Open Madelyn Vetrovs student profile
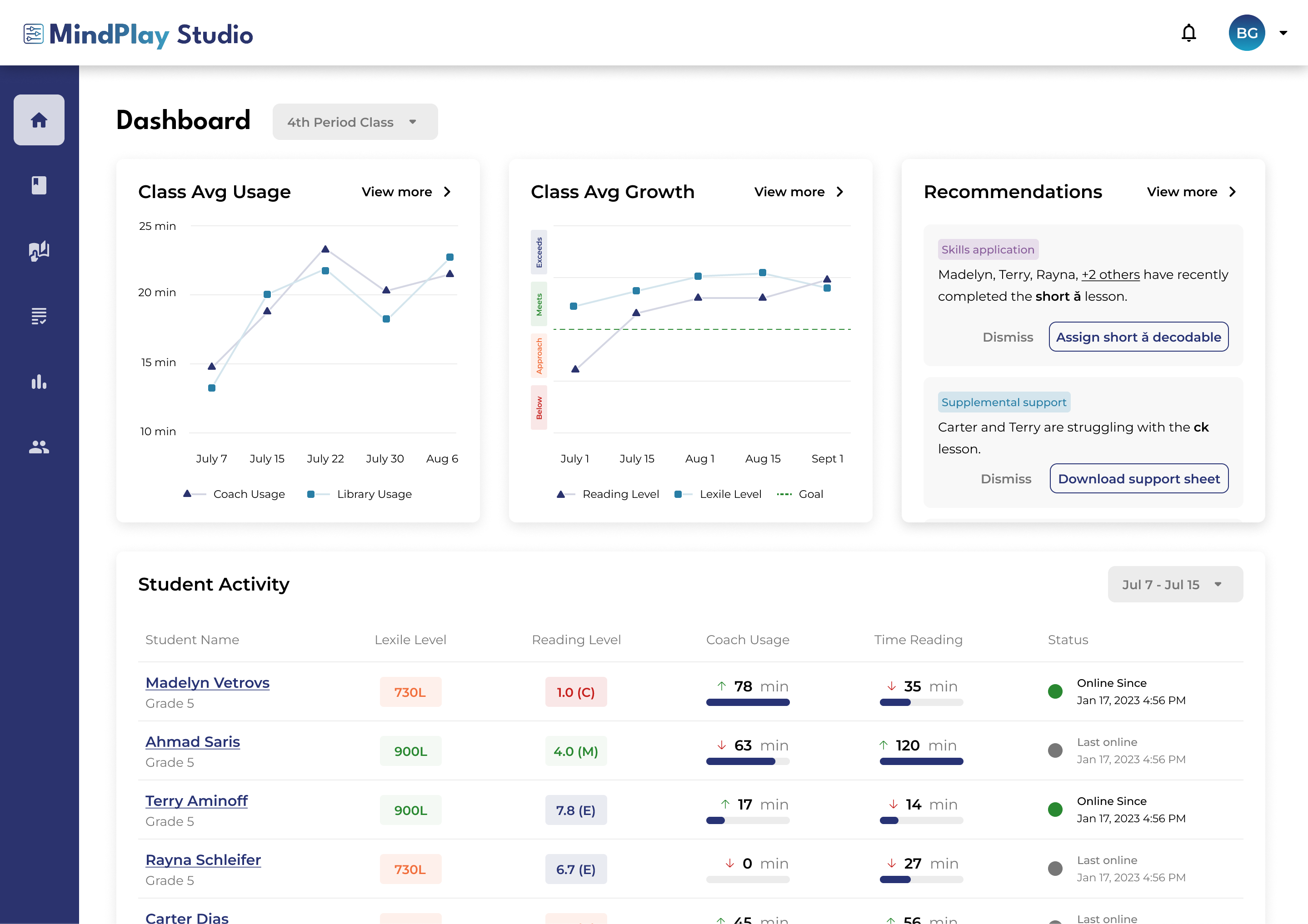This screenshot has width=1308, height=924. (207, 683)
